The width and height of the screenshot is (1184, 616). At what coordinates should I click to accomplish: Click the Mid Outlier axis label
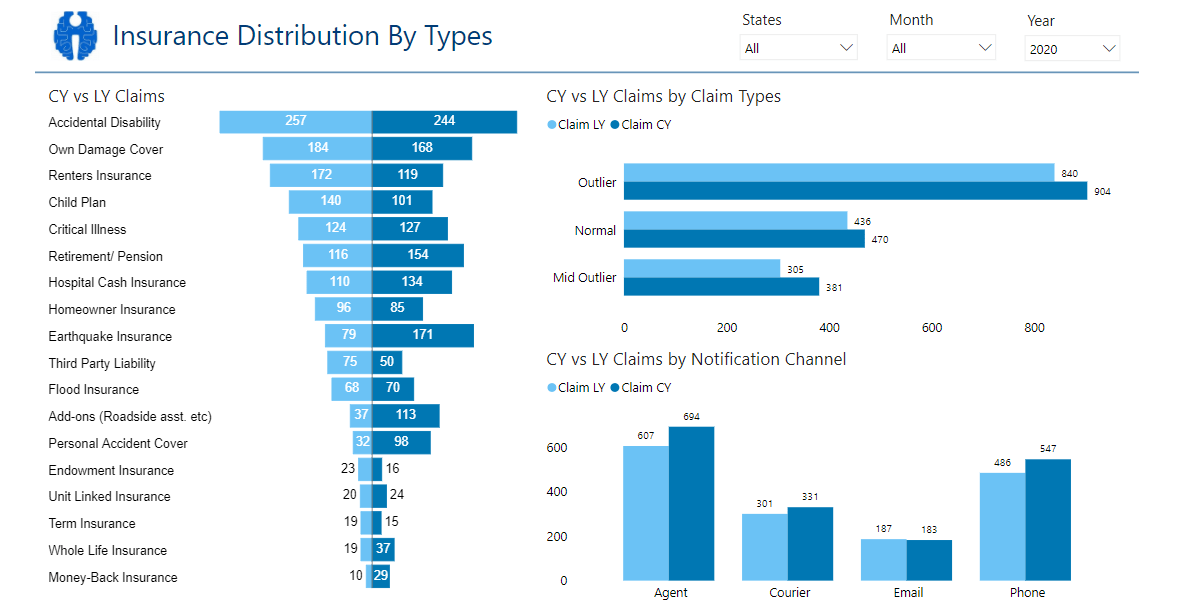(x=584, y=277)
